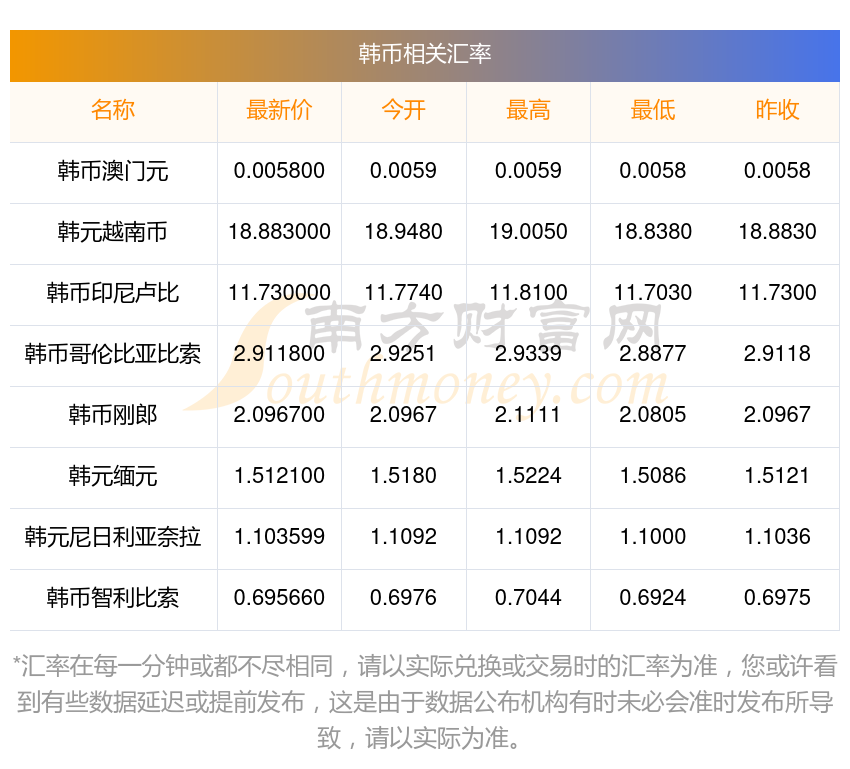
Task: Click previous close 0.6975
Action: pyautogui.click(x=777, y=598)
